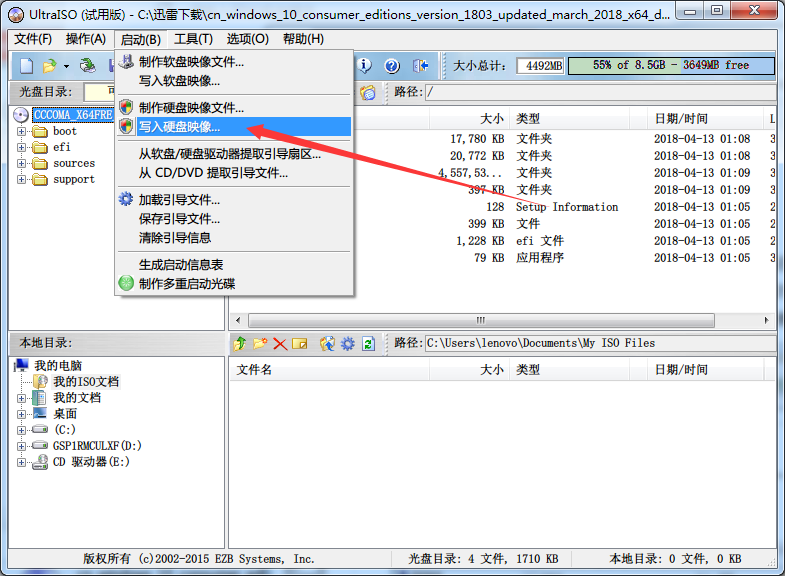
Task: Click the CD 驱动器(E:) drive icon
Action: (x=40, y=462)
